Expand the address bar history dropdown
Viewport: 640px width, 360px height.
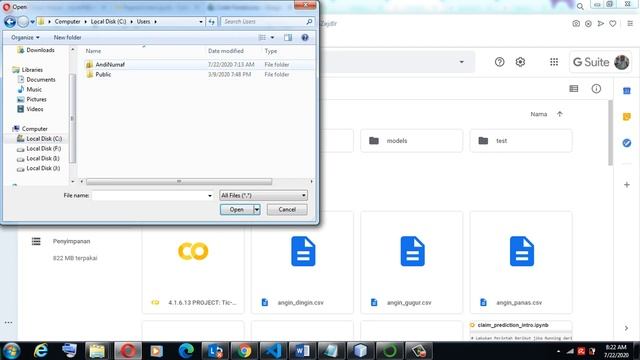pyautogui.click(x=201, y=22)
